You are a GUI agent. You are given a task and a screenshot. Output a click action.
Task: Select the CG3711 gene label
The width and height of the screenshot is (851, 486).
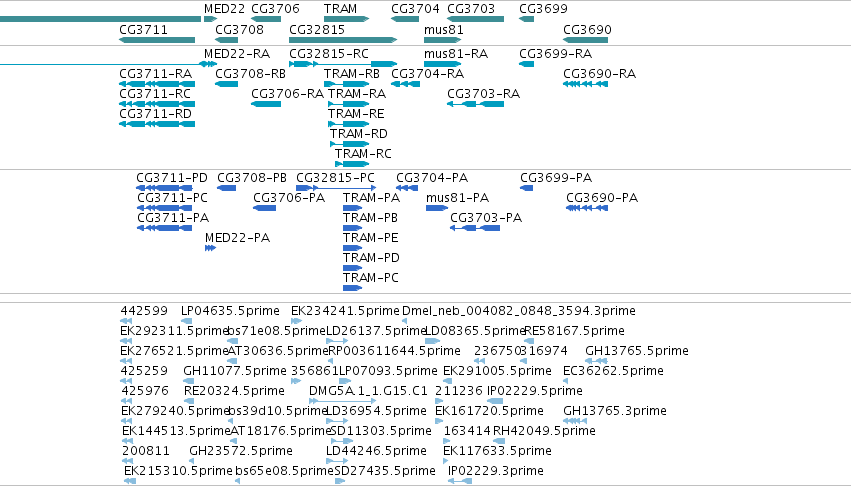point(143,30)
